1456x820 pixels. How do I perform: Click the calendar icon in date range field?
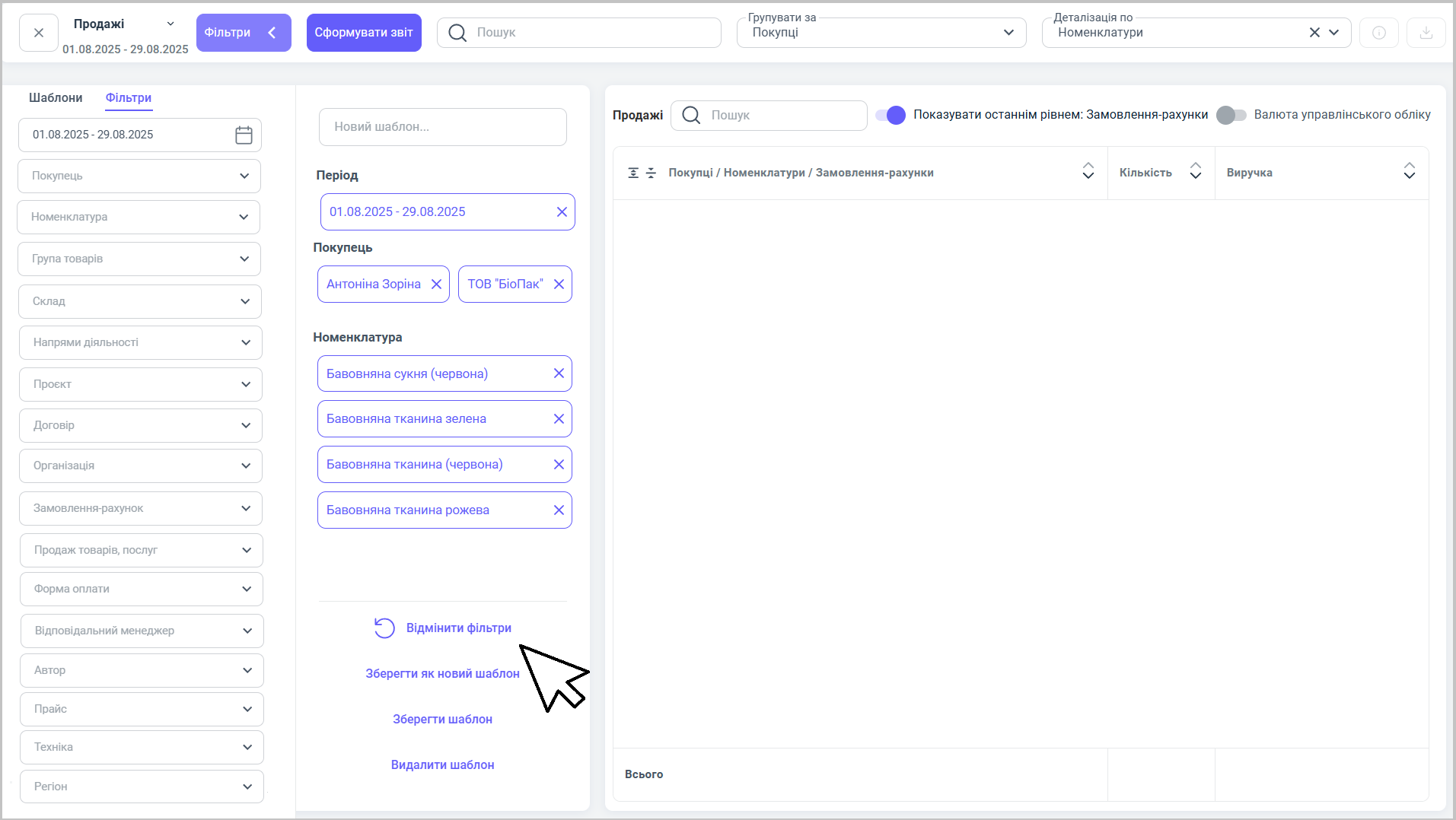(244, 135)
